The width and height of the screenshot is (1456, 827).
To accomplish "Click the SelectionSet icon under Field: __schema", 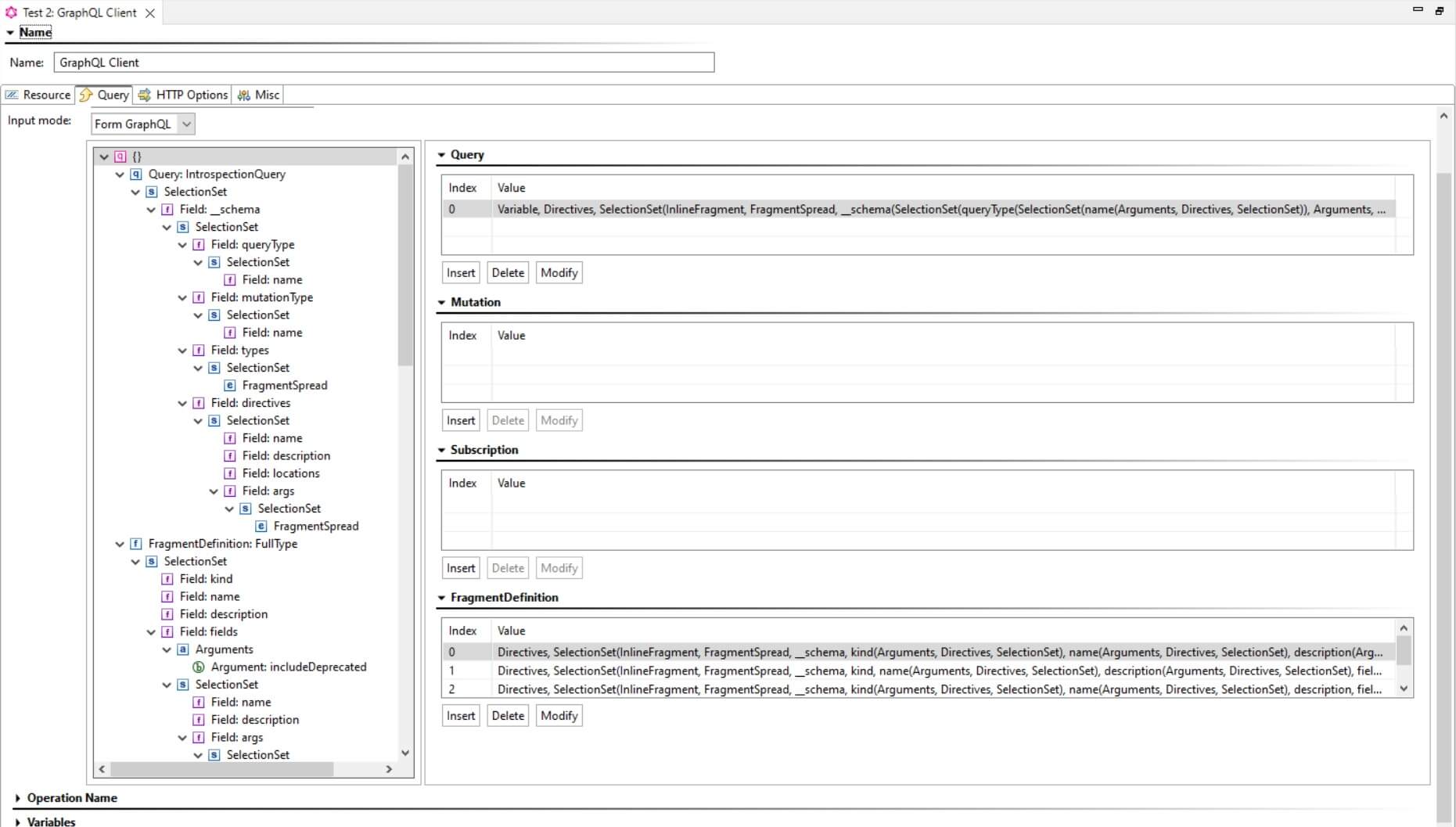I will [x=182, y=227].
